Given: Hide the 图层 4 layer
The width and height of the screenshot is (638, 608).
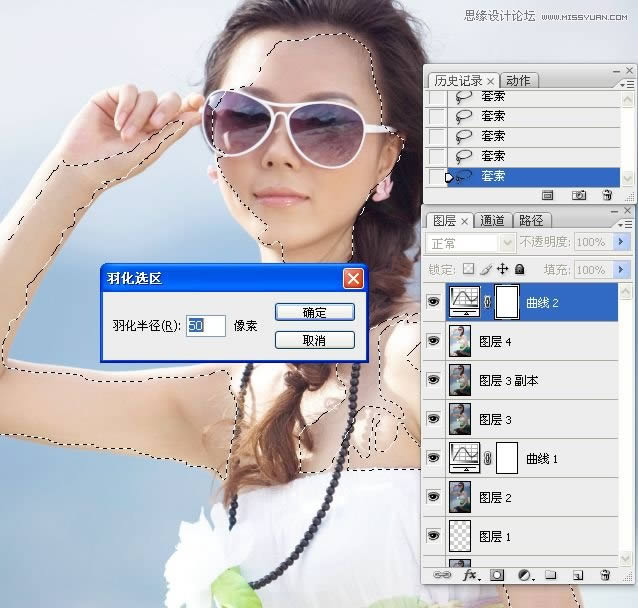Looking at the screenshot, I should click(433, 341).
